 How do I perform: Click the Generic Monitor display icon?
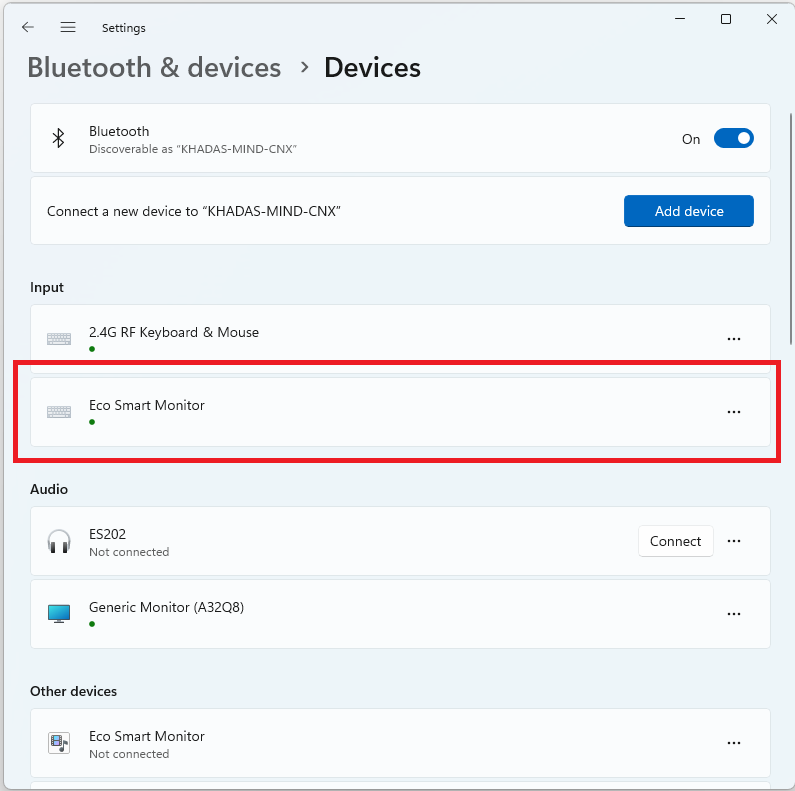(x=59, y=614)
